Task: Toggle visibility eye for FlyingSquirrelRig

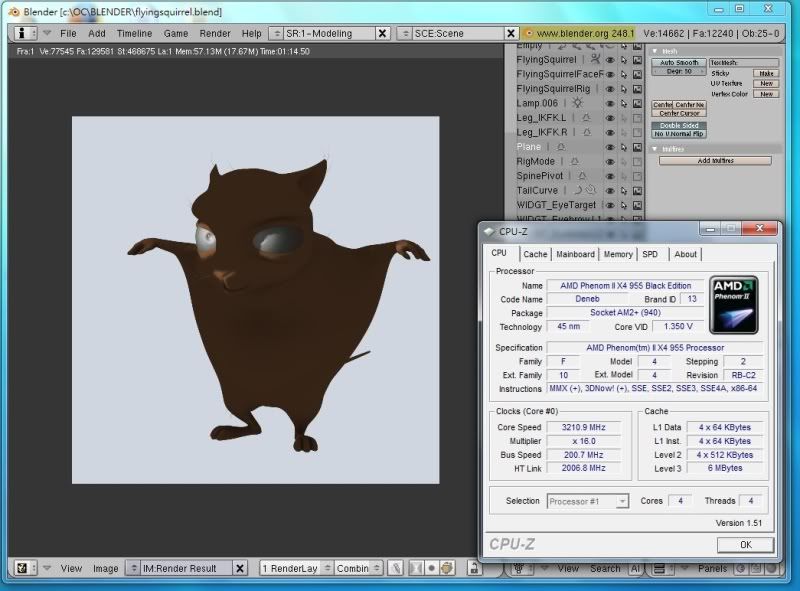Action: click(610, 89)
